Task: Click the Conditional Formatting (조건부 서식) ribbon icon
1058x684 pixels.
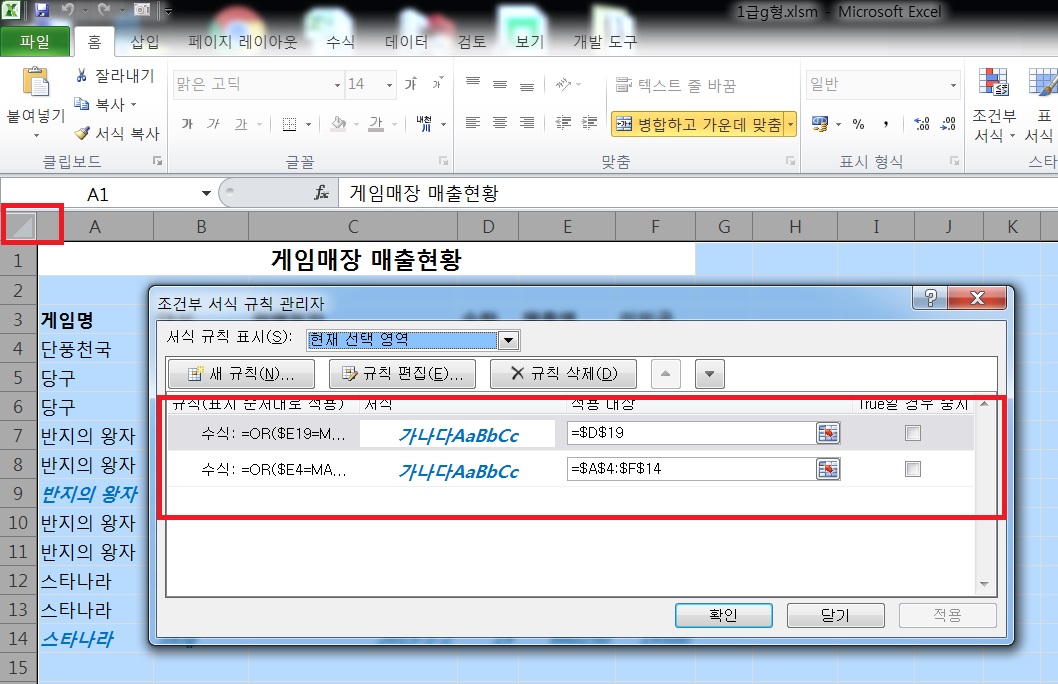Action: [x=993, y=84]
